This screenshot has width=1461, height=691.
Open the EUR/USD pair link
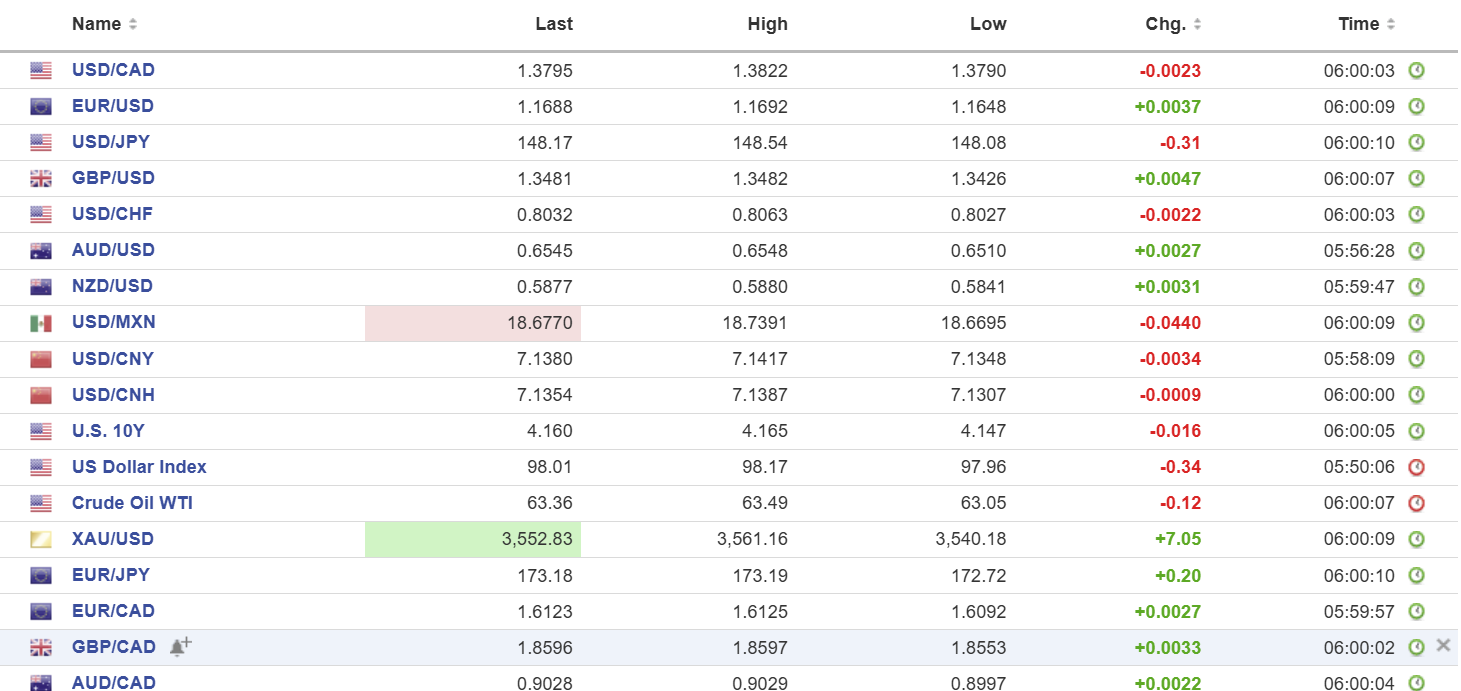[113, 106]
